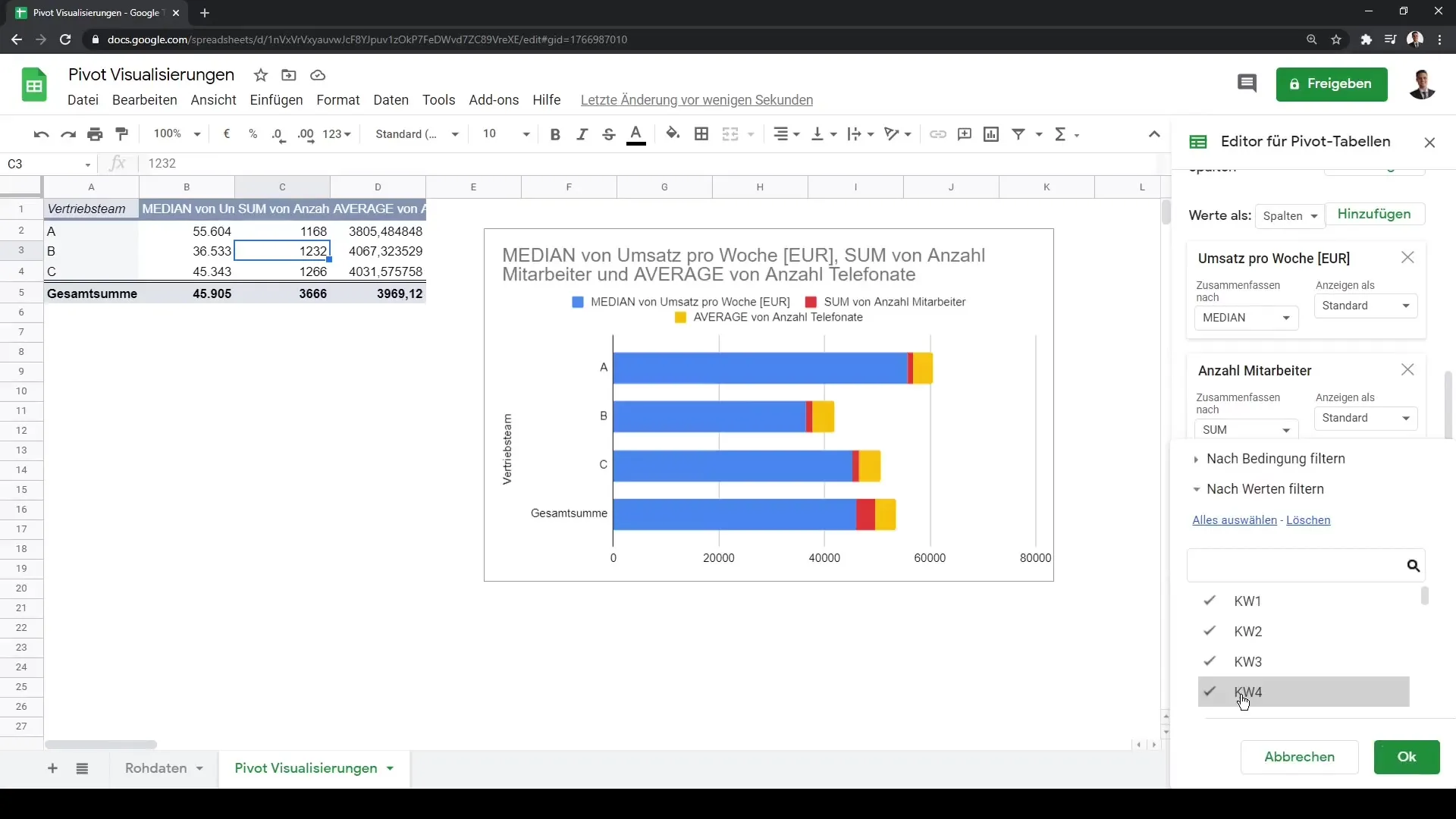The image size is (1456, 819).
Task: Open the borders tool
Action: [x=701, y=134]
